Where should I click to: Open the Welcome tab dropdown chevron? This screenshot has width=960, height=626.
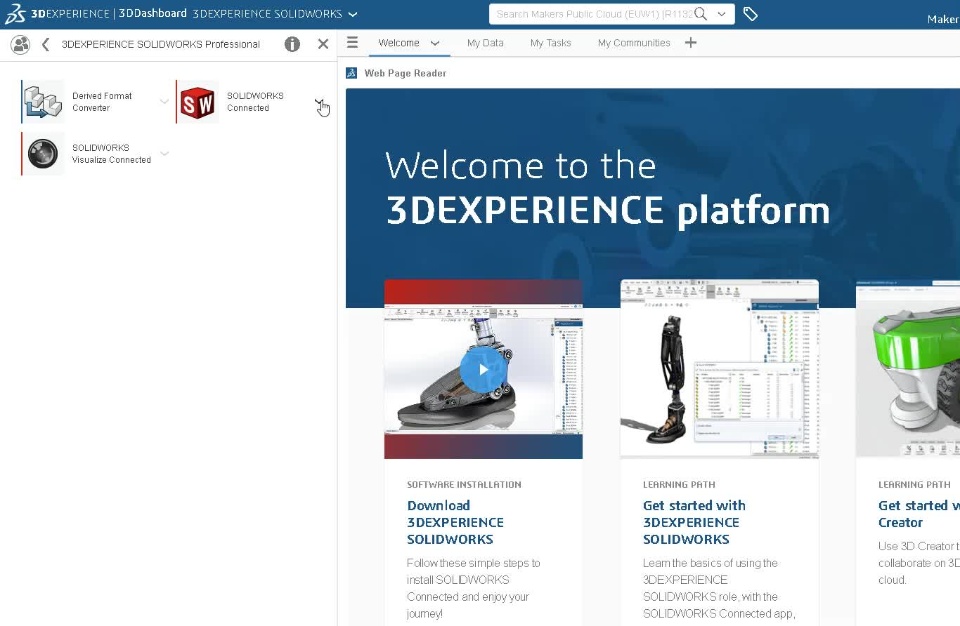pyautogui.click(x=435, y=43)
